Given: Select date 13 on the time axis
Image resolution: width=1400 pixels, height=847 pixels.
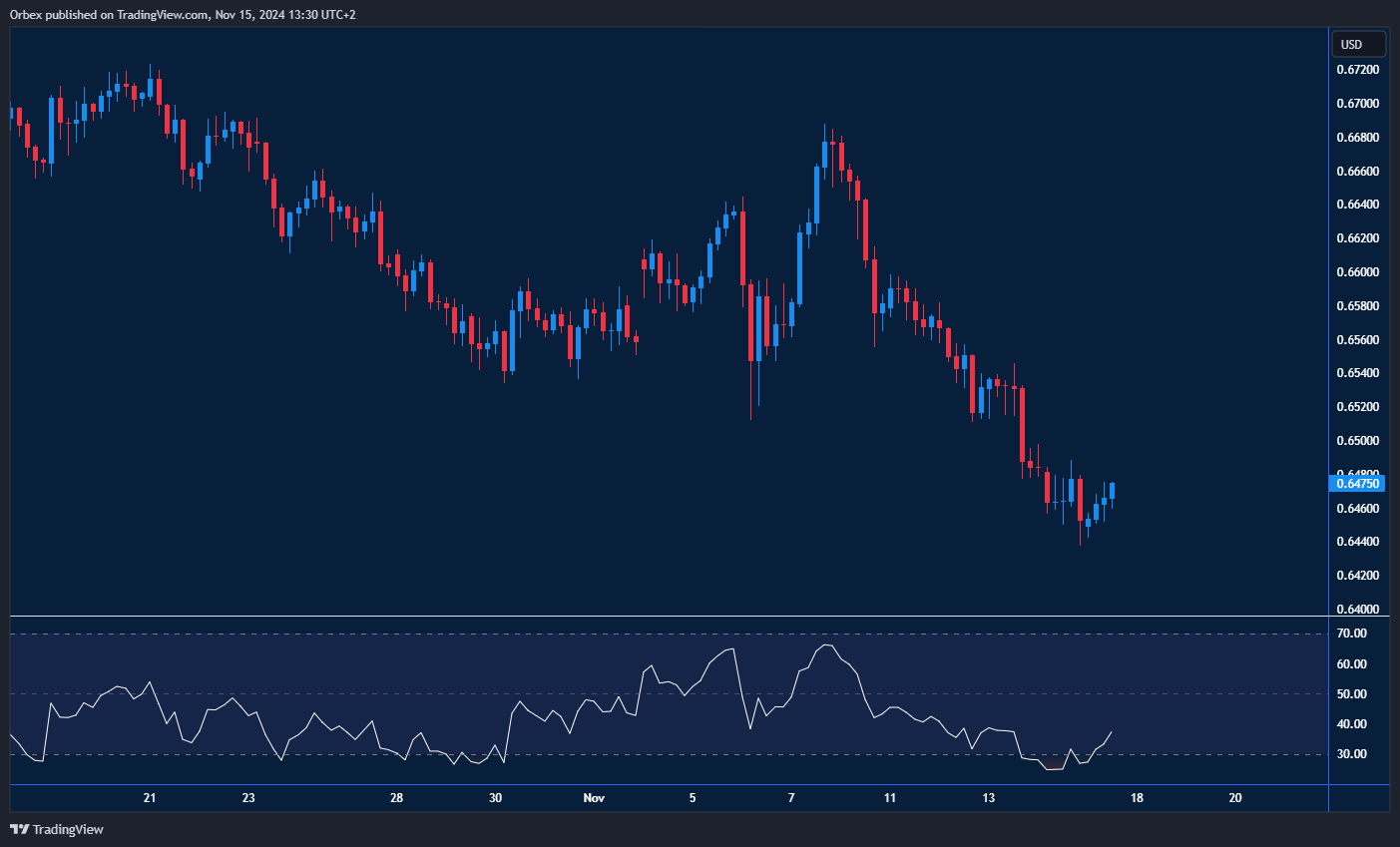Looking at the screenshot, I should [x=989, y=798].
